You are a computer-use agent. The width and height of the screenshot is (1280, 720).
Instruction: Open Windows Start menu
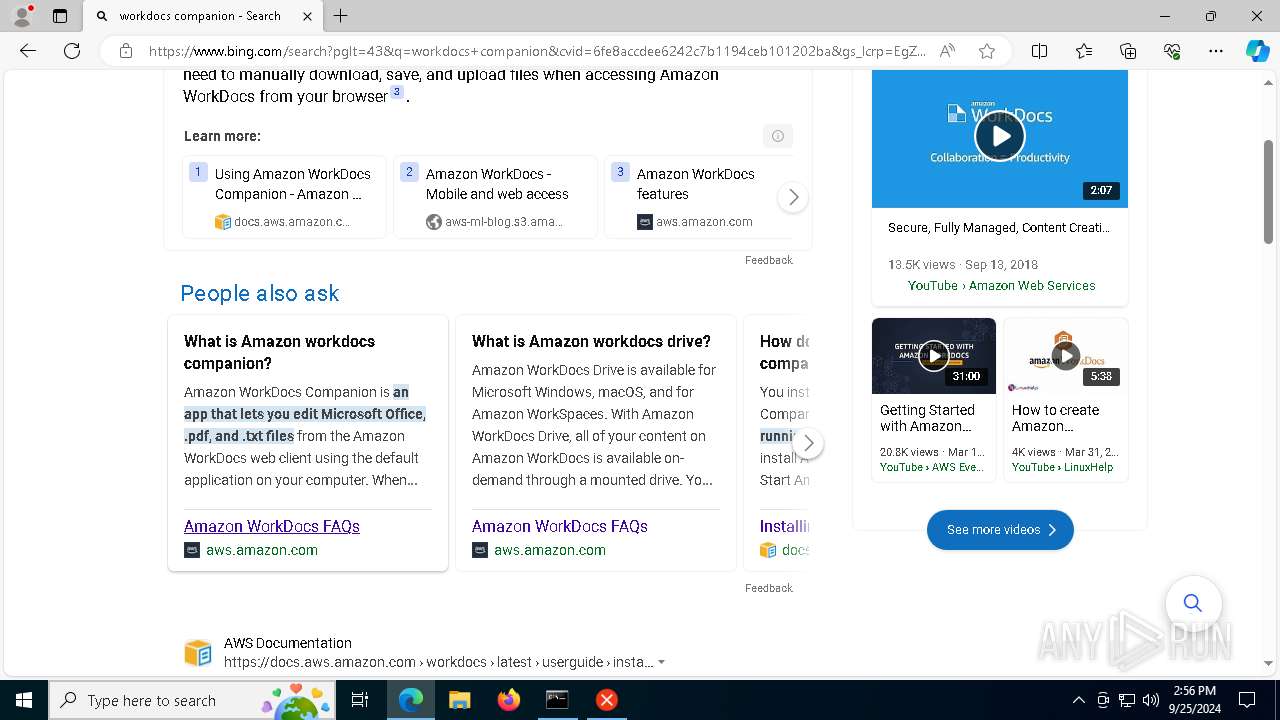pyautogui.click(x=24, y=700)
